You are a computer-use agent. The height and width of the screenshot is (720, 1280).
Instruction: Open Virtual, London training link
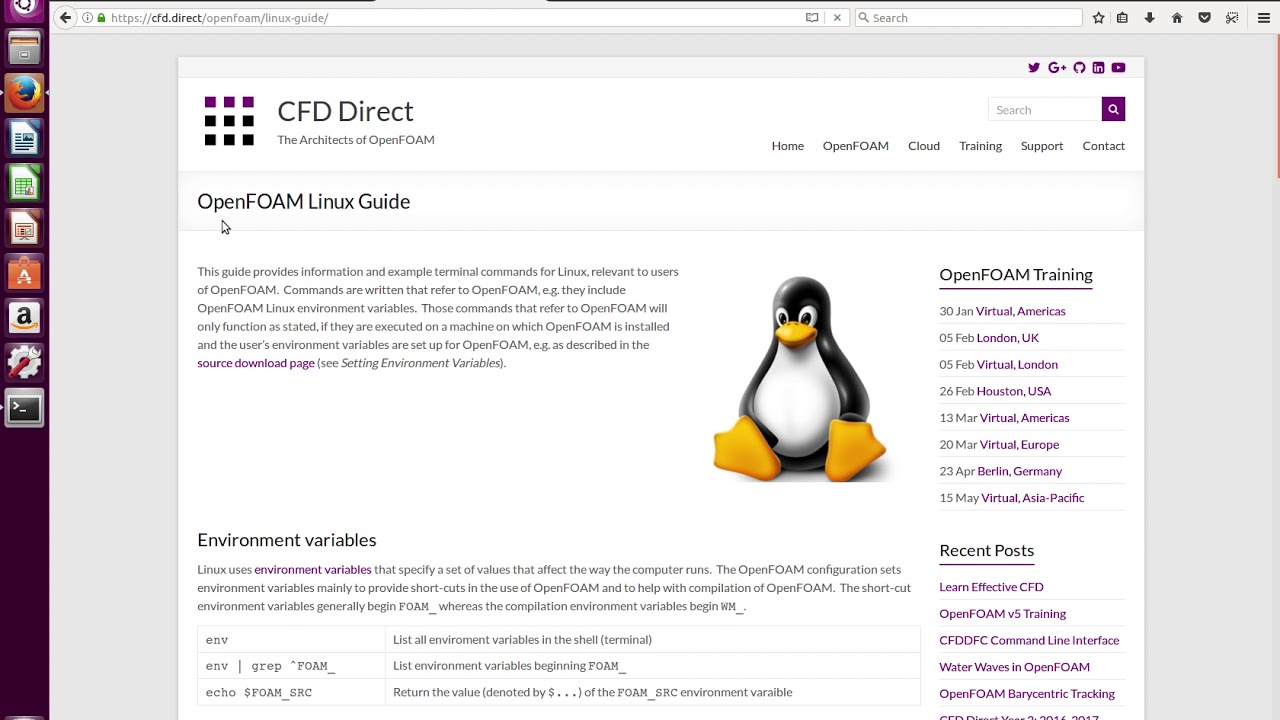[1017, 365]
